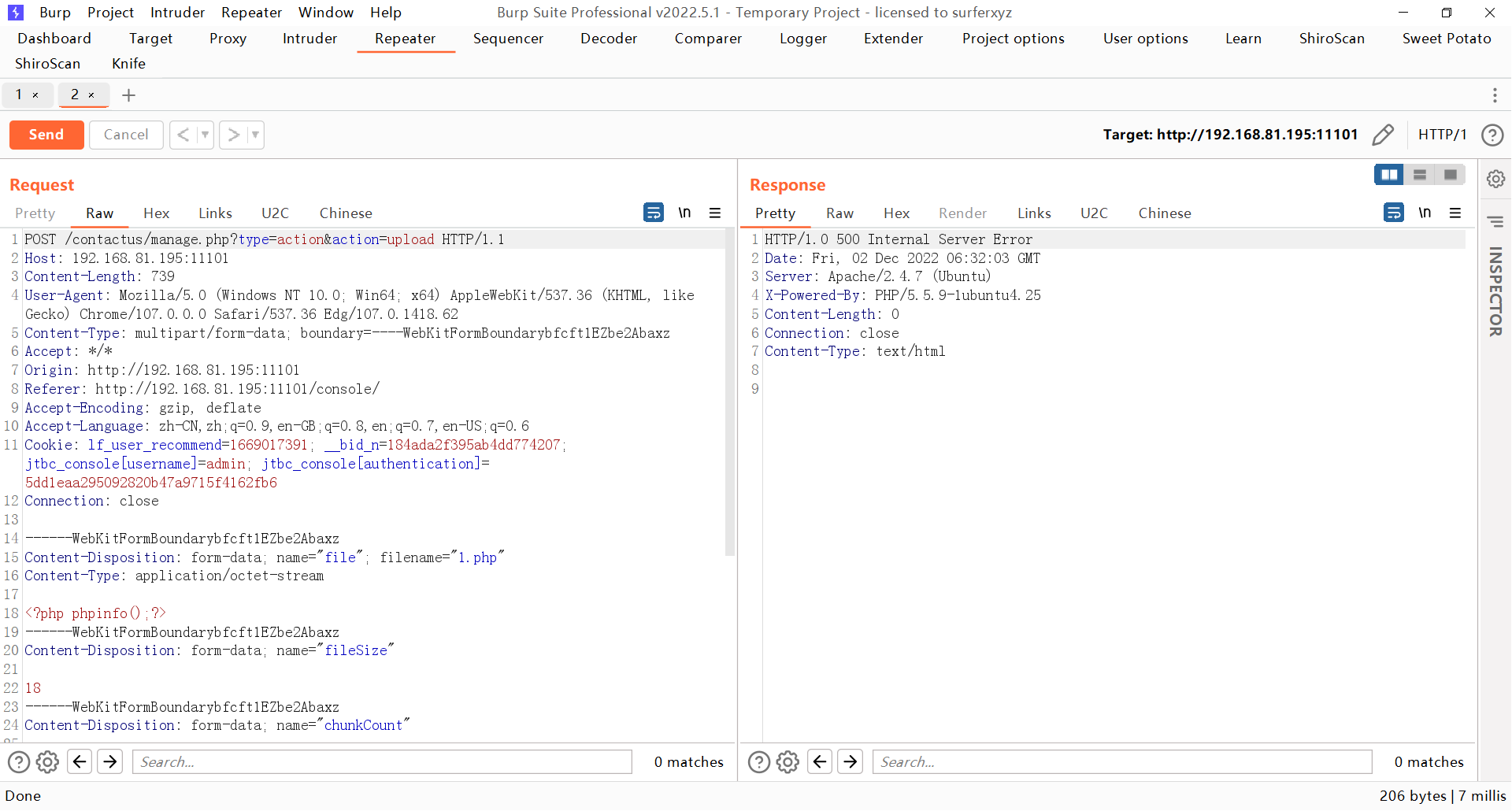Go to next response search match
This screenshot has width=1512, height=811.
[850, 761]
